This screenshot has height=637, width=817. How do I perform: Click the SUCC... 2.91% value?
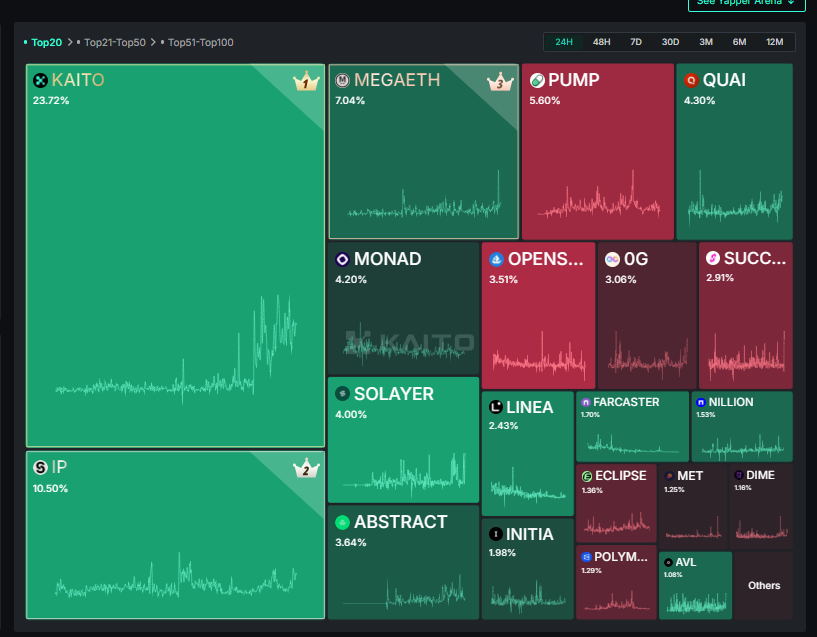[x=720, y=278]
